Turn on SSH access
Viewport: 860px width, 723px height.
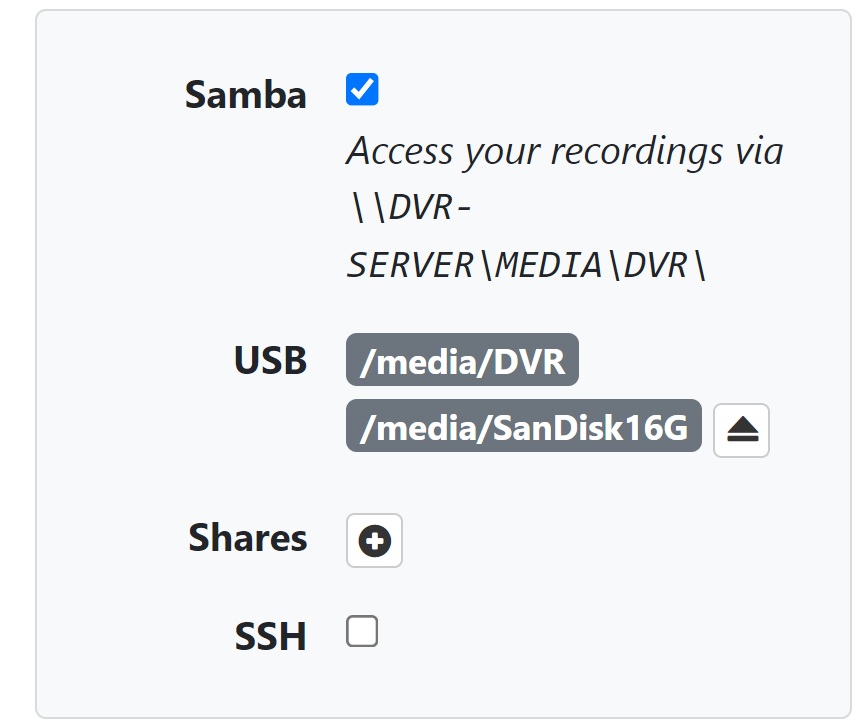coord(362,632)
